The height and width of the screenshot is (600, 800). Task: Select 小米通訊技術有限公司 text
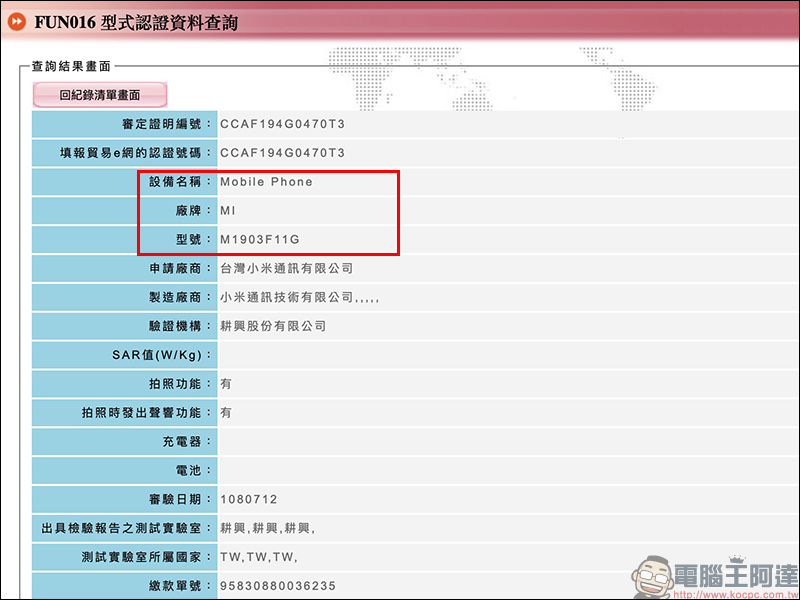pos(286,297)
